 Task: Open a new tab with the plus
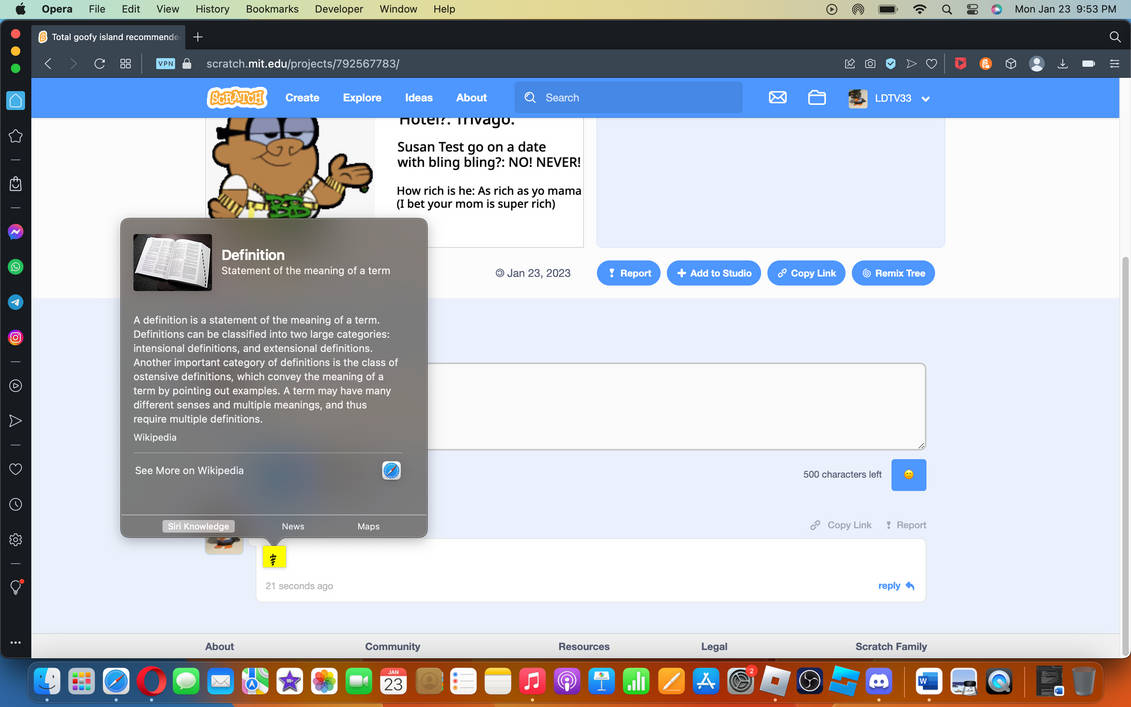point(198,37)
